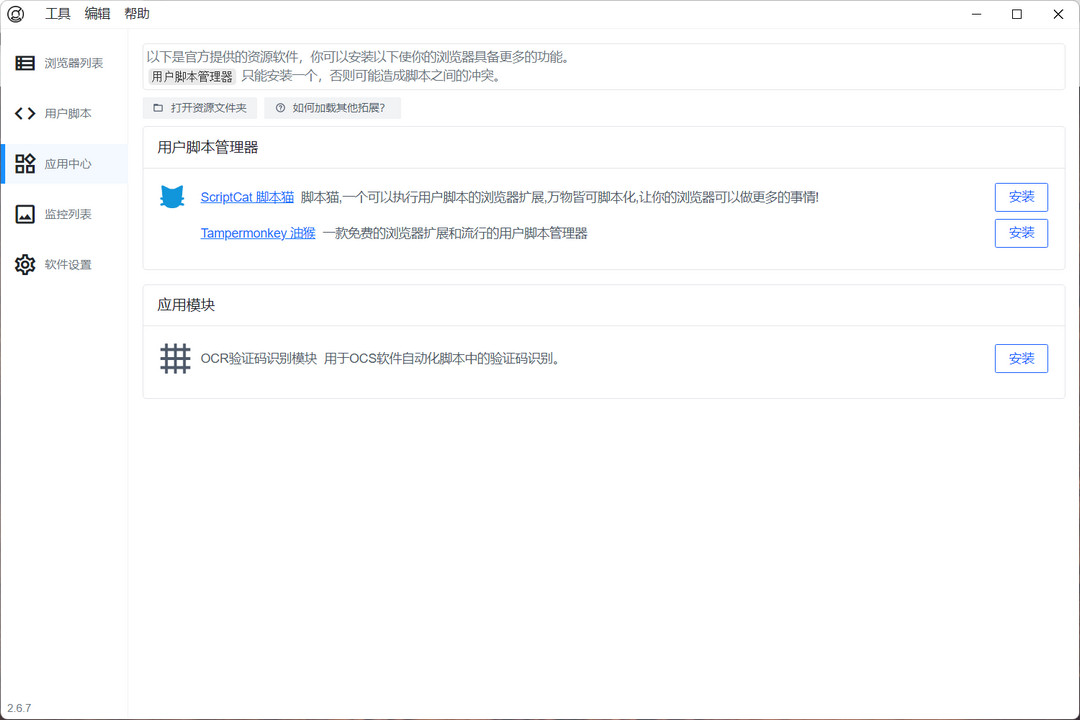Click the 用户脚本管理器 section heading

207,147
